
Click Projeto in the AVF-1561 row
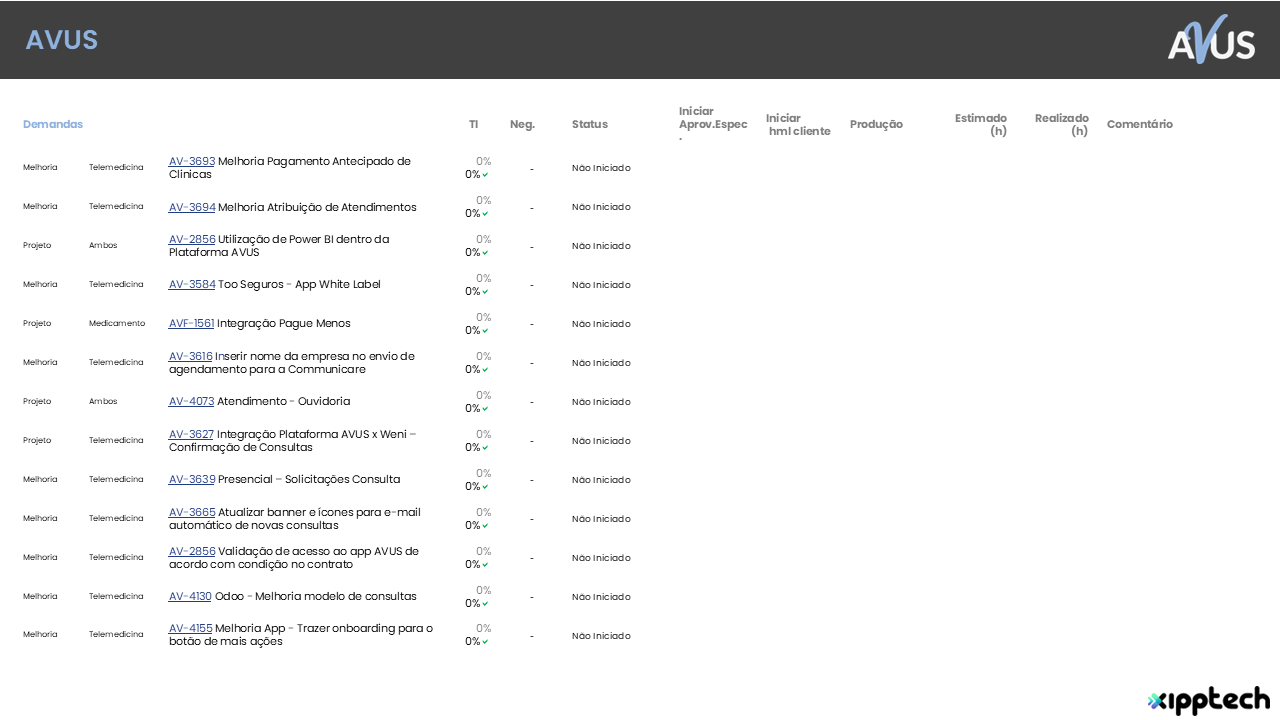(37, 323)
